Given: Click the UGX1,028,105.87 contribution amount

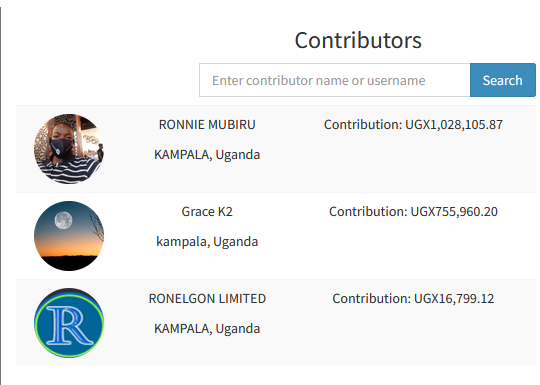Looking at the screenshot, I should pyautogui.click(x=454, y=125).
